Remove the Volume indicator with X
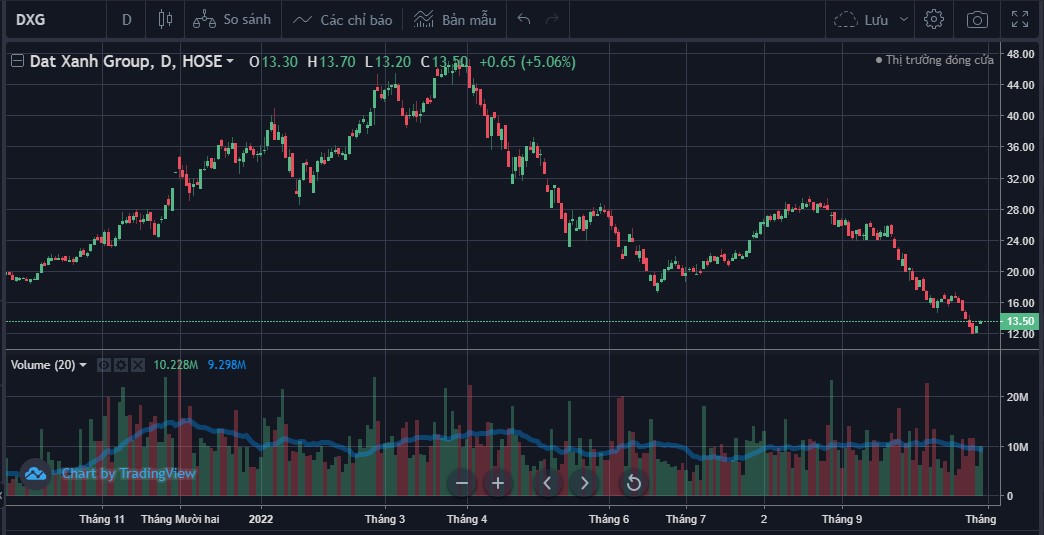The height and width of the screenshot is (535, 1044). 138,365
